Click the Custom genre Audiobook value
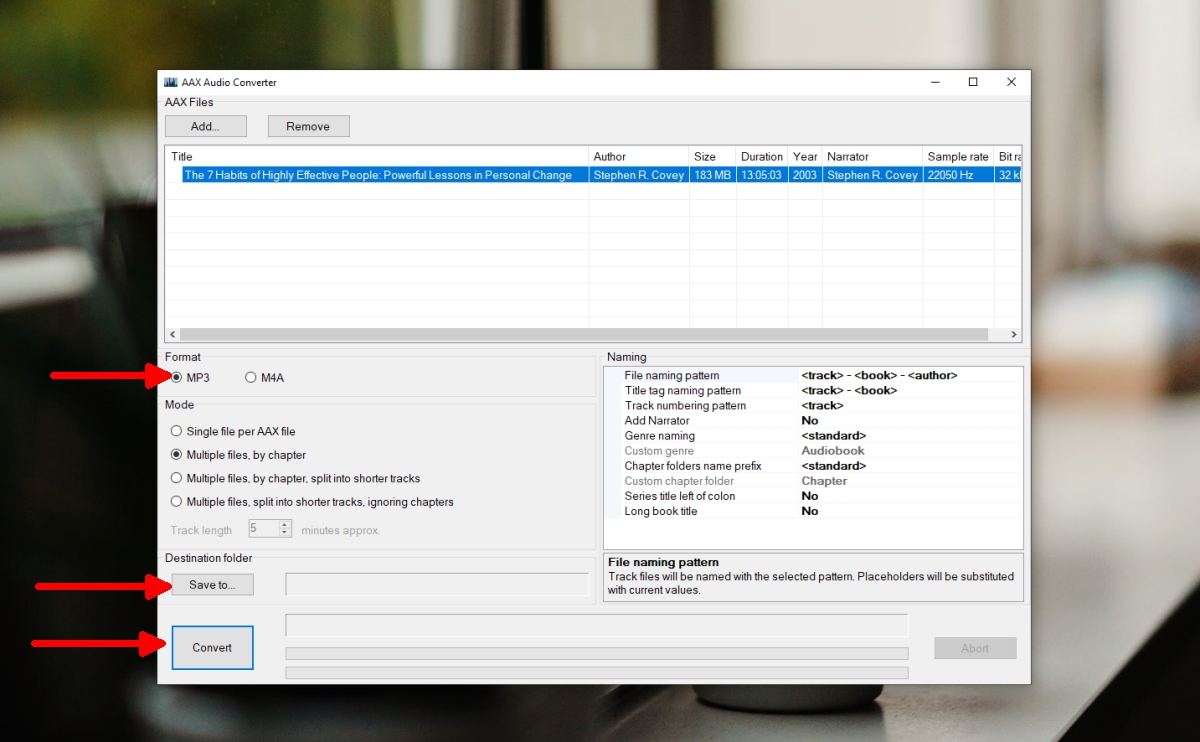This screenshot has height=742, width=1200. (833, 450)
